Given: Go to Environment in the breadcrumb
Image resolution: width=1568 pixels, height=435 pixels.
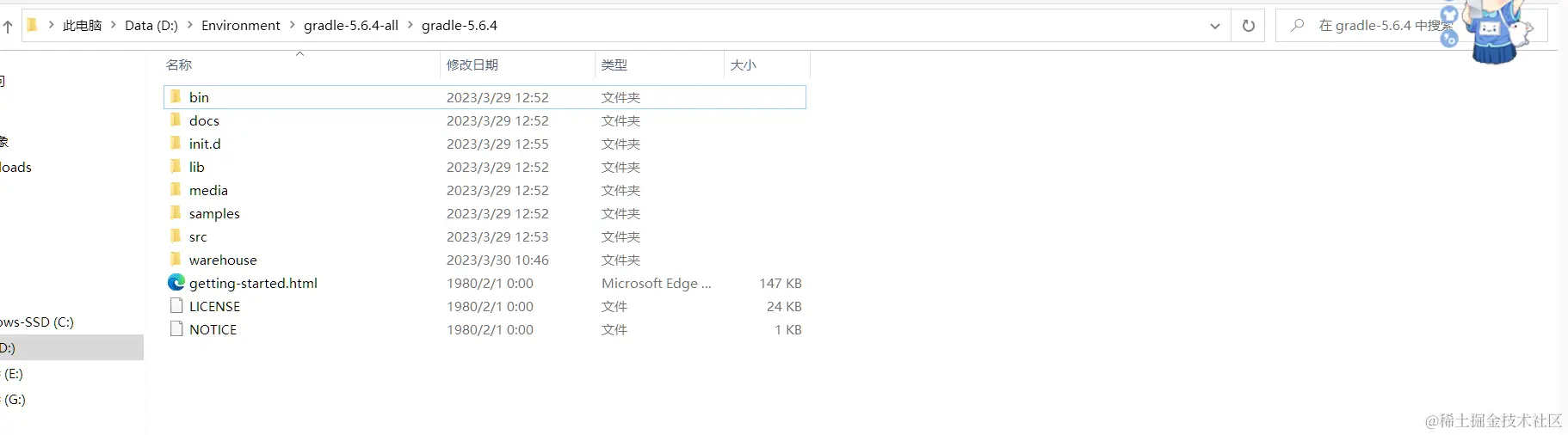Looking at the screenshot, I should (241, 26).
